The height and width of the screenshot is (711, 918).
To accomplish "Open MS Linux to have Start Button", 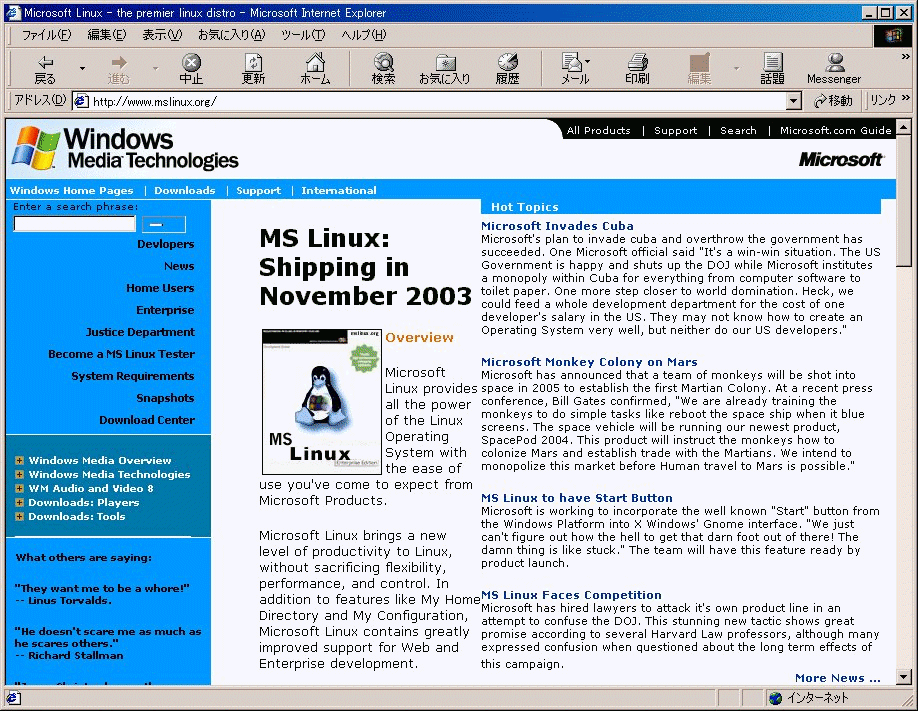I will tap(577, 498).
